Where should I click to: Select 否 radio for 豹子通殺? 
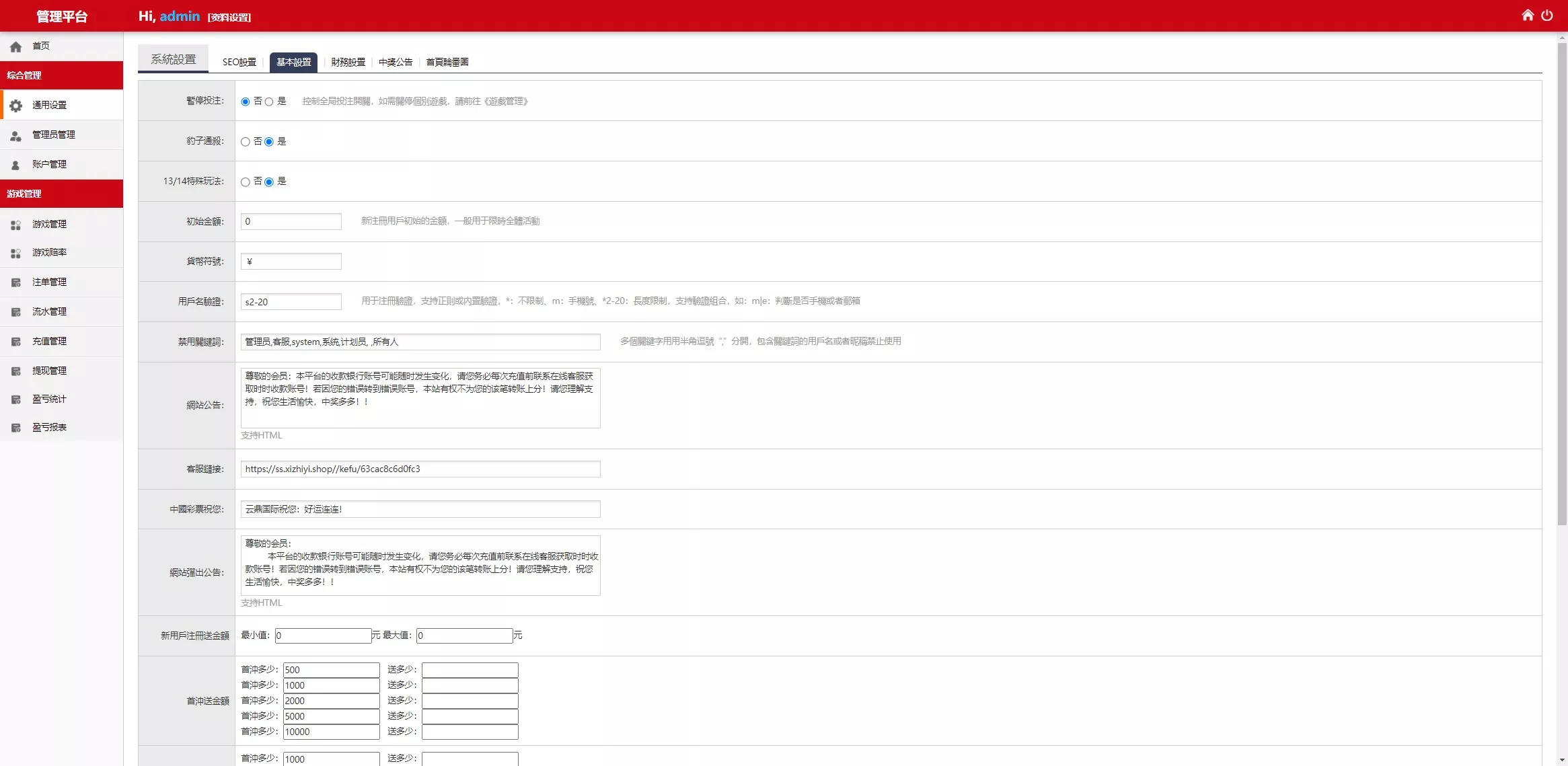pos(246,142)
